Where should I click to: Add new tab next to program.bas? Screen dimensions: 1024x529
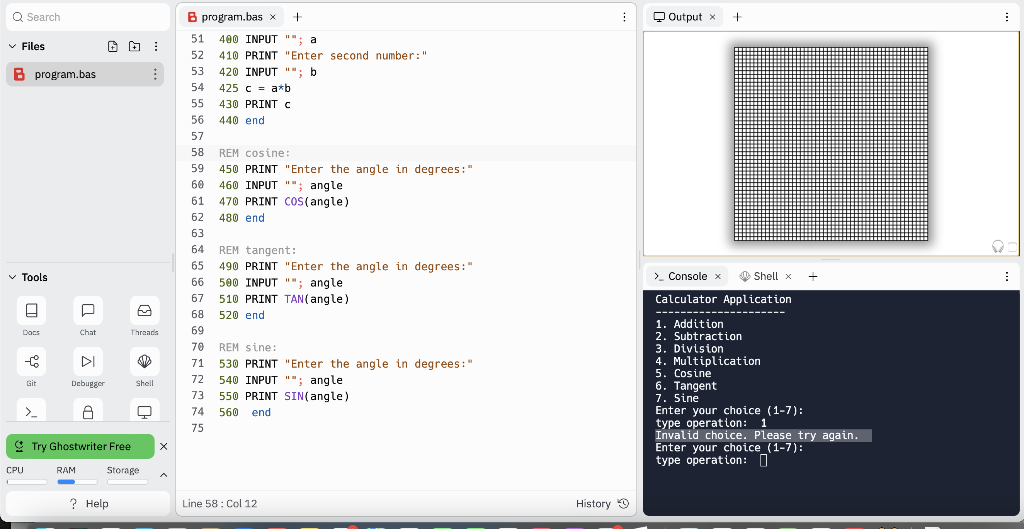[x=297, y=17]
